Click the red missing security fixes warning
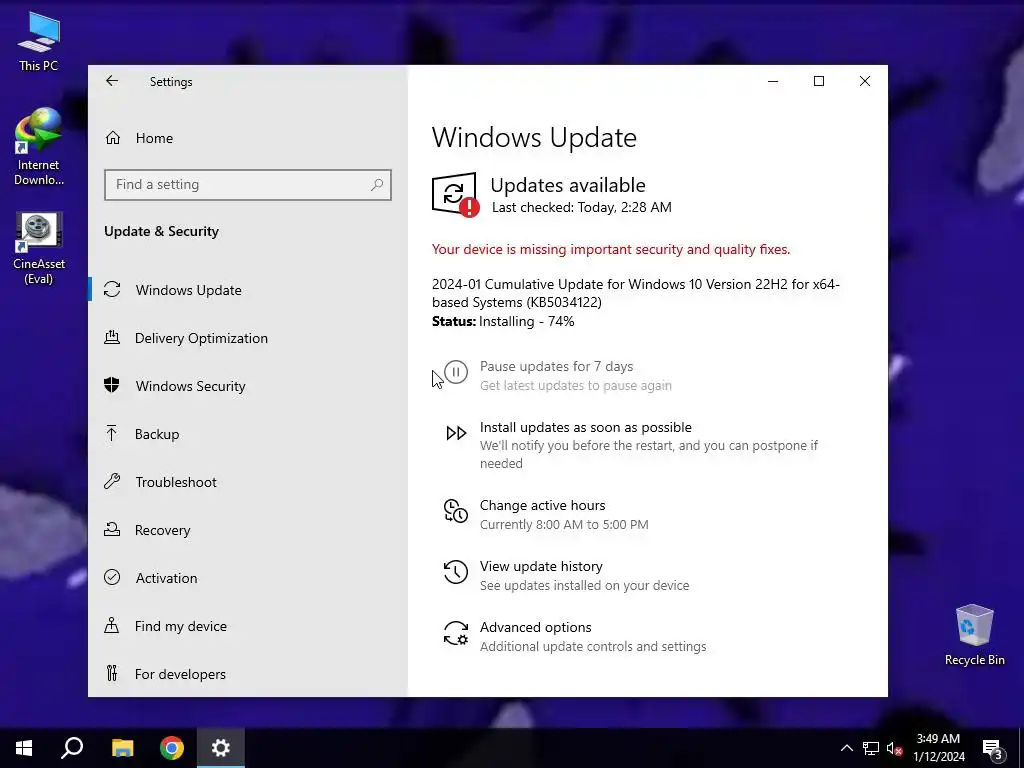Image resolution: width=1024 pixels, height=768 pixels. (611, 249)
